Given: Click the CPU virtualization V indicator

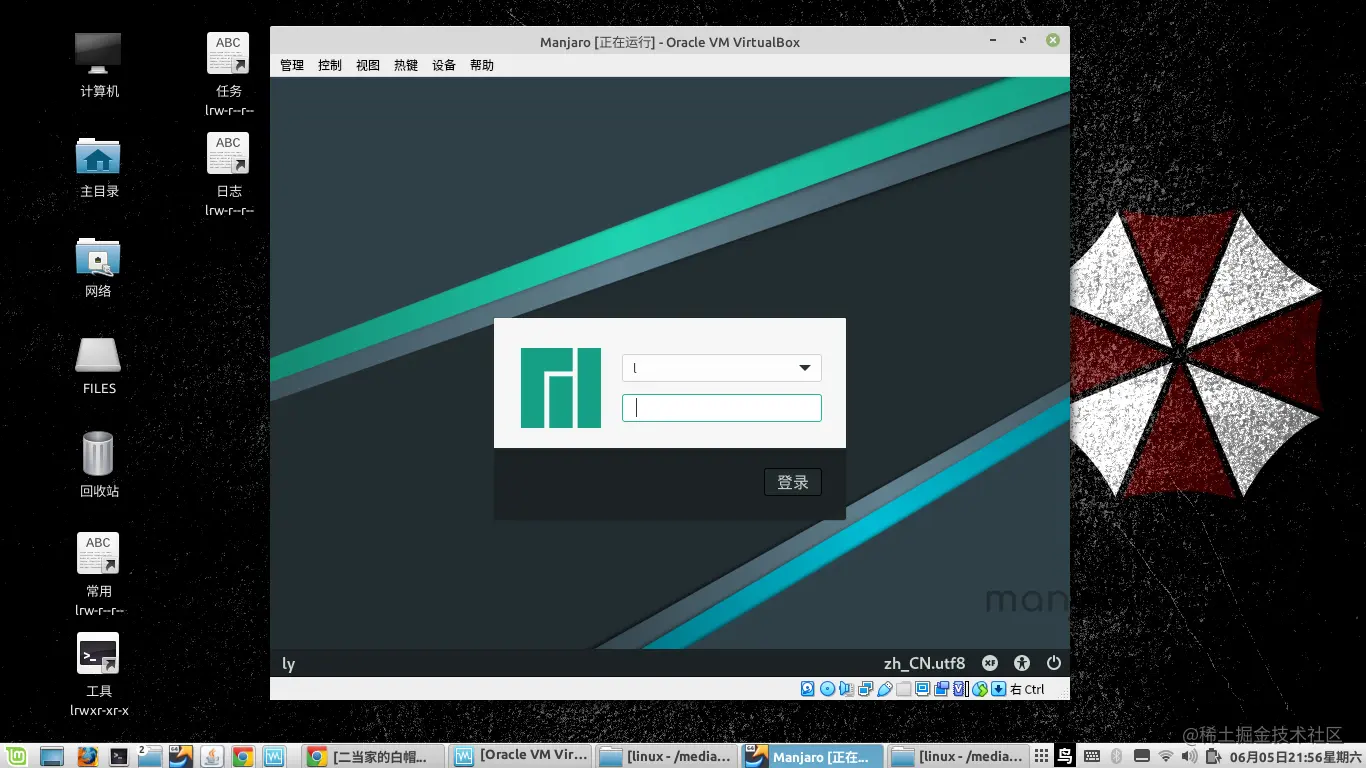Looking at the screenshot, I should coord(959,689).
